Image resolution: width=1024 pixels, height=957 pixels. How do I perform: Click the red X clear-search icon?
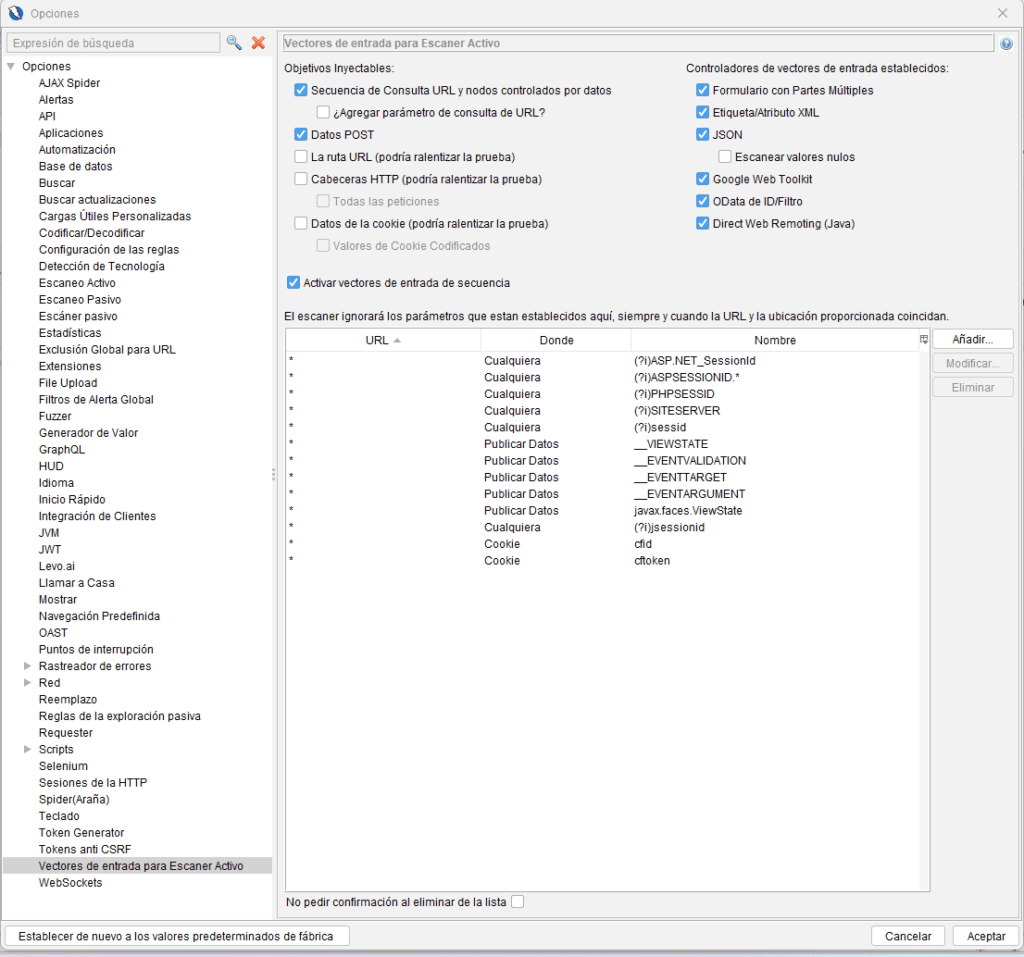[x=258, y=43]
